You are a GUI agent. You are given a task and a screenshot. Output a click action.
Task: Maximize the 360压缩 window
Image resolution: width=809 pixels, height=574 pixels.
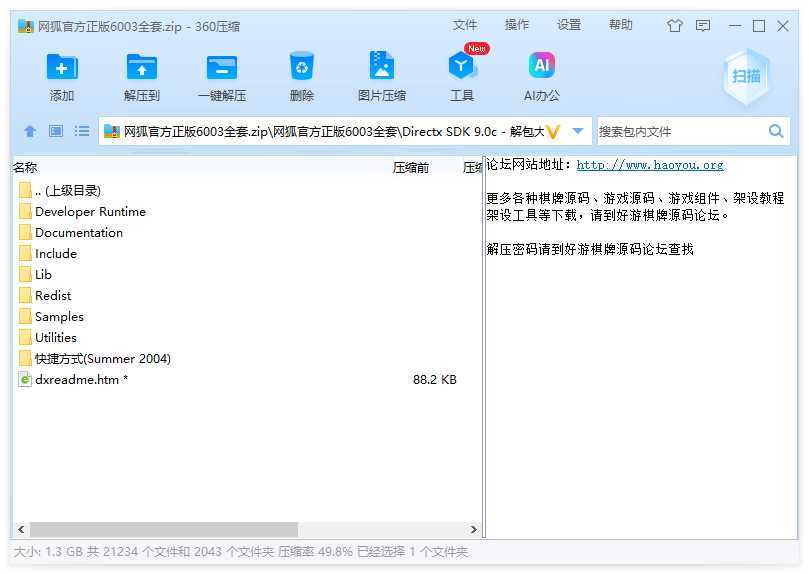click(x=759, y=26)
